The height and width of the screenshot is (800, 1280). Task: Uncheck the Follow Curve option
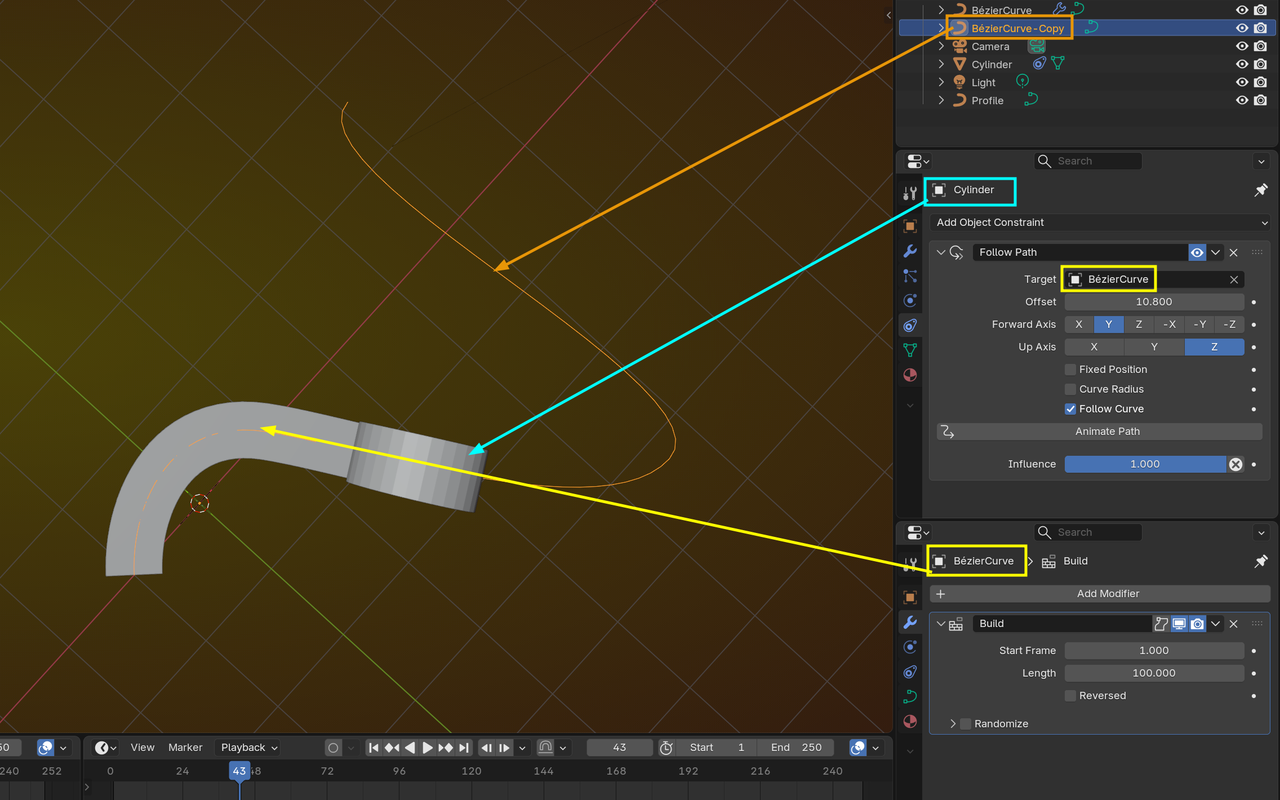tap(1071, 409)
